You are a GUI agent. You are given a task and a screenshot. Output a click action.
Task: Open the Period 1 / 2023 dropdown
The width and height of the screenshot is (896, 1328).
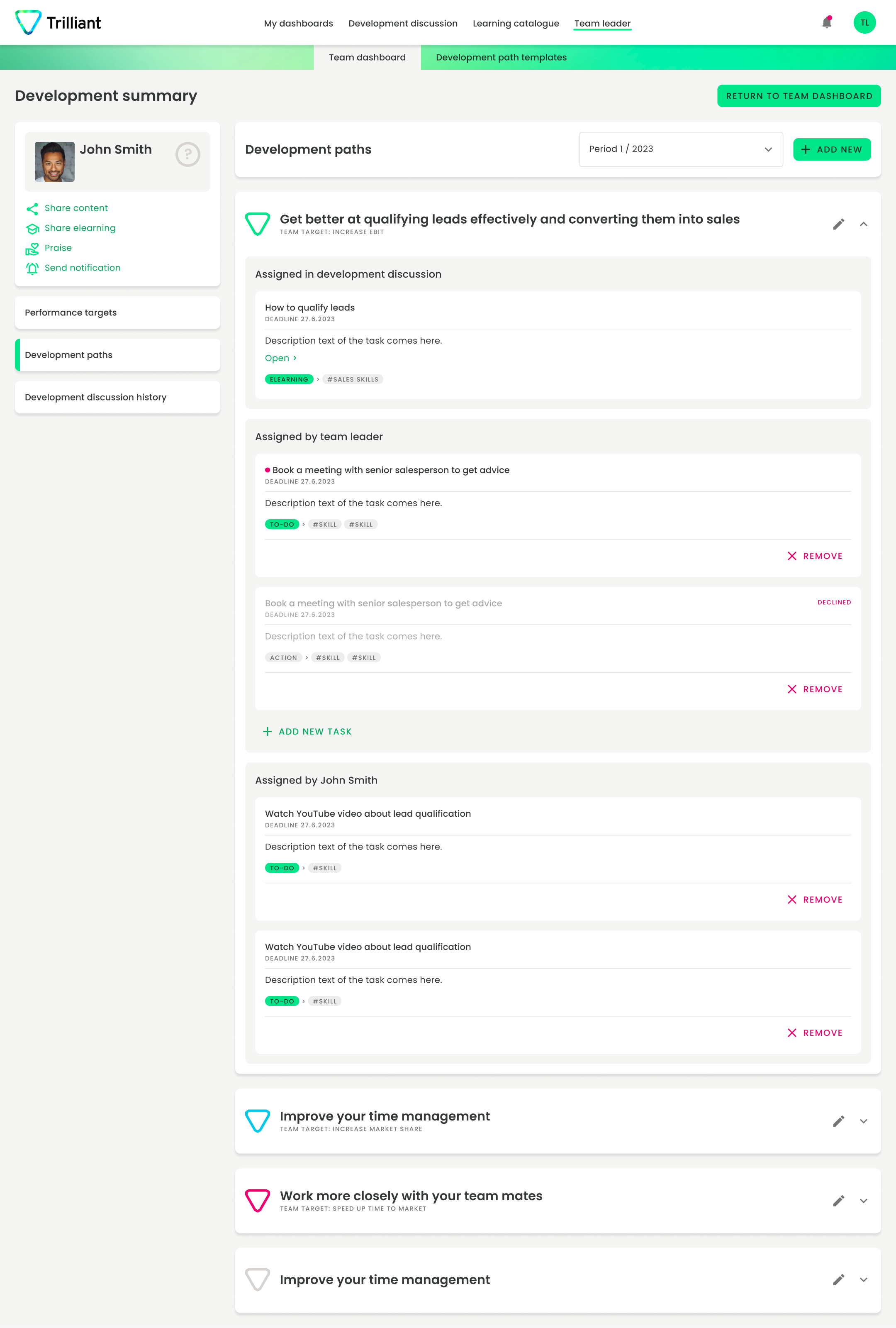click(681, 149)
